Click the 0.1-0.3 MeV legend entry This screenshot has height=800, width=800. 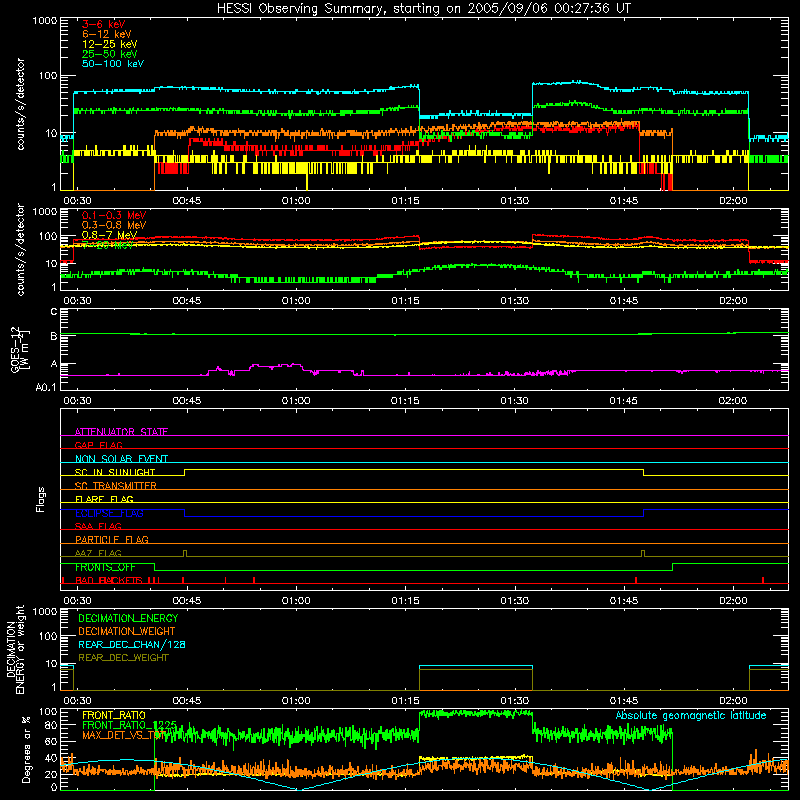pyautogui.click(x=114, y=215)
